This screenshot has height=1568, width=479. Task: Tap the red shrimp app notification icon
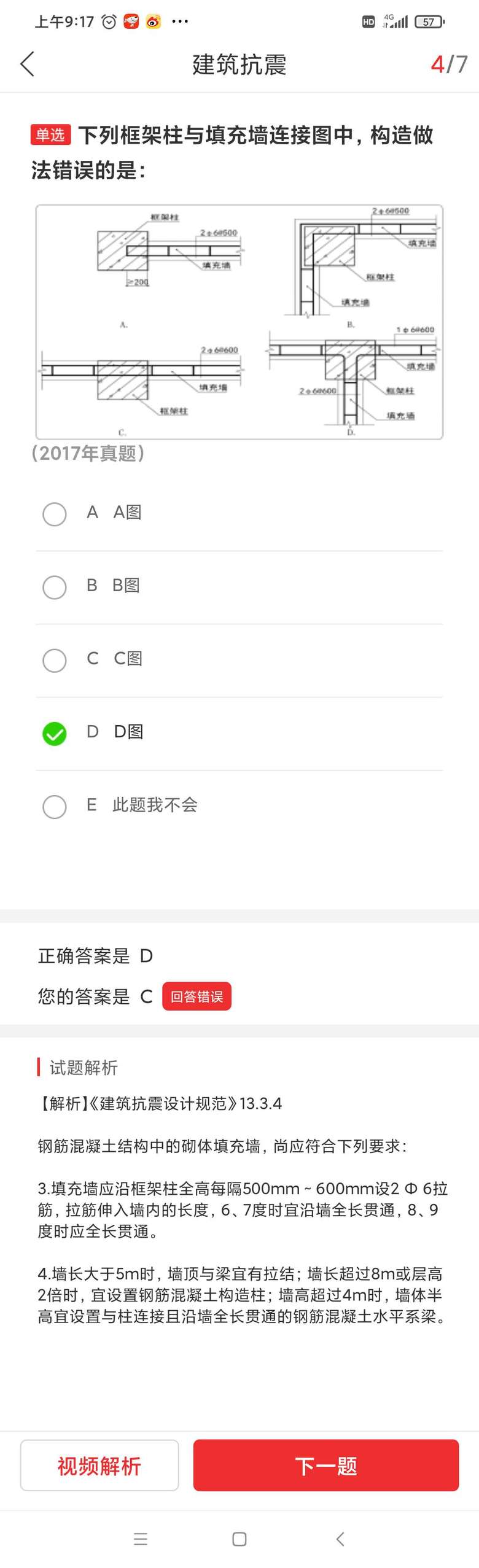[131, 22]
